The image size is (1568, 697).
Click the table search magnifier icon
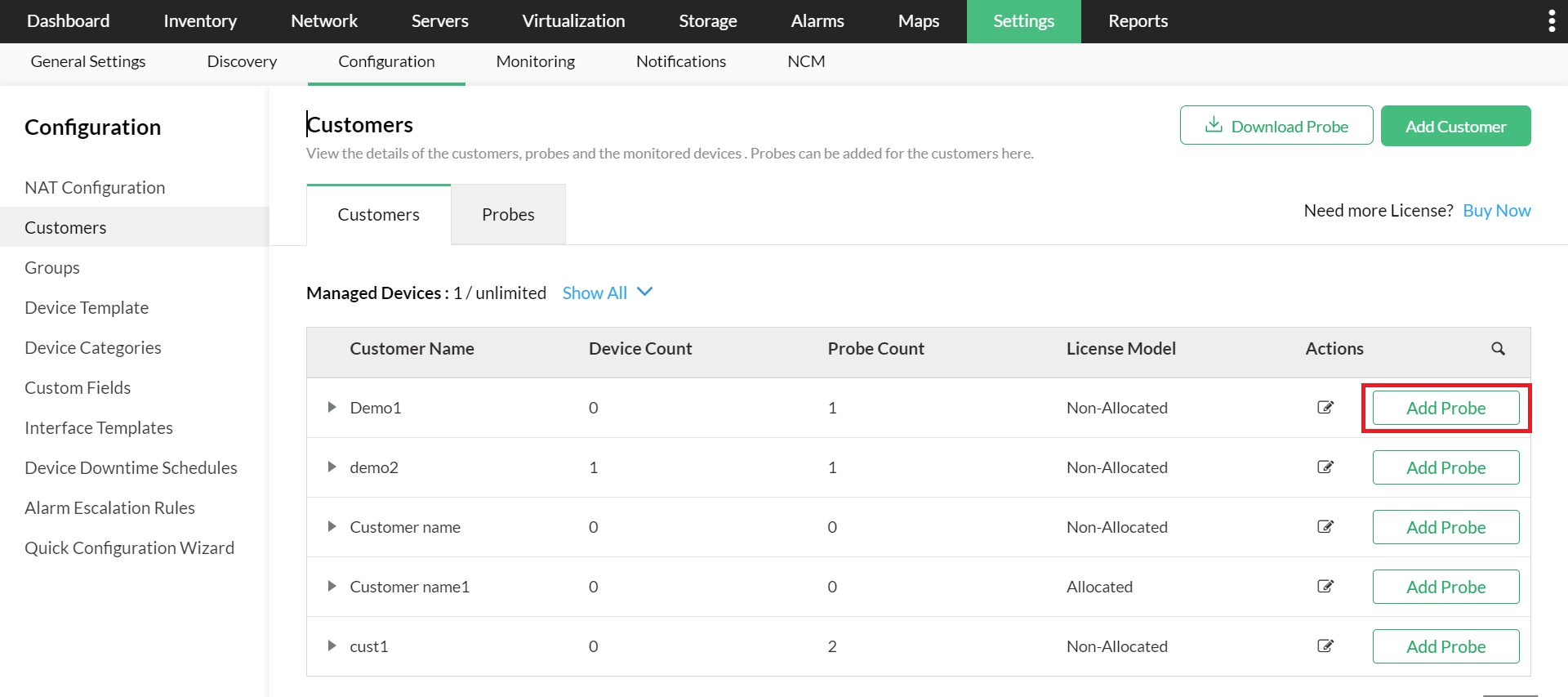(x=1498, y=349)
